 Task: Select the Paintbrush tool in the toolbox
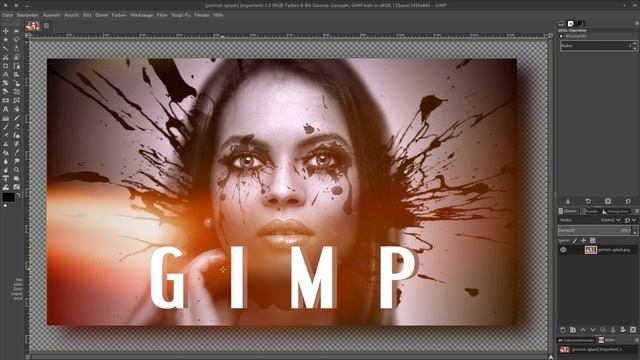pos(5,127)
